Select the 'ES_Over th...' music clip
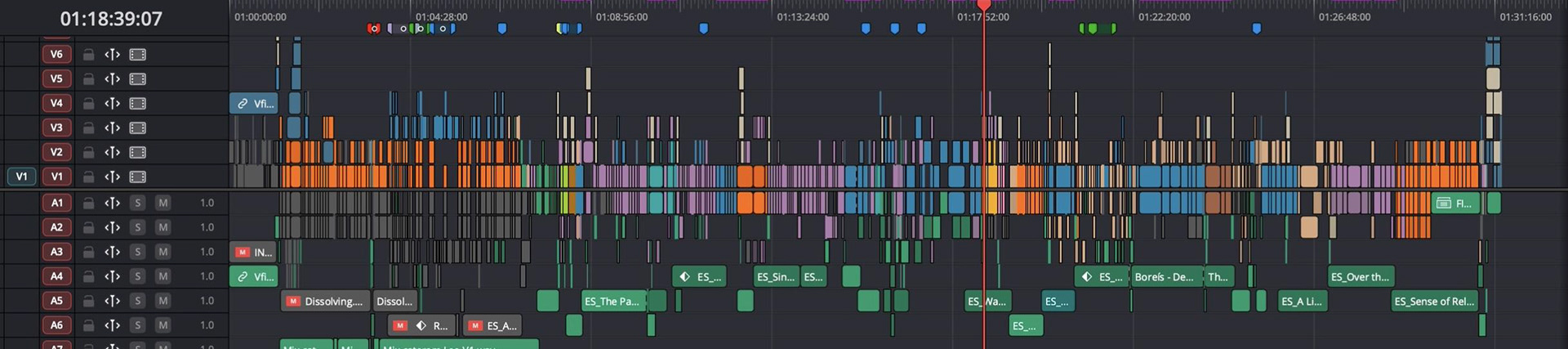The image size is (1568, 349). (x=1361, y=277)
